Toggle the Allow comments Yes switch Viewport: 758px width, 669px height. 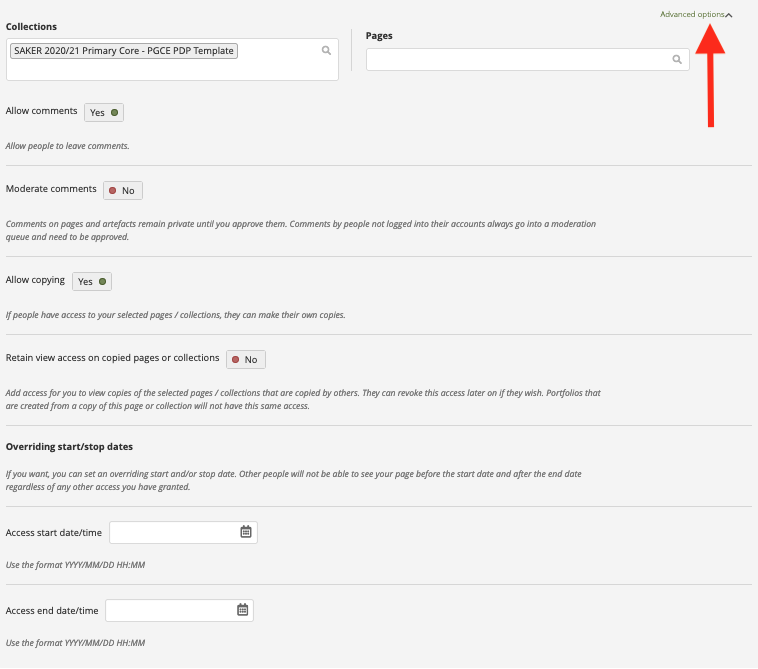pos(104,113)
